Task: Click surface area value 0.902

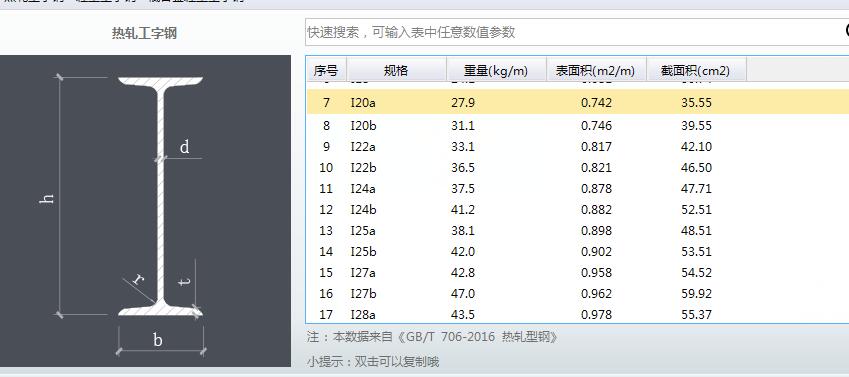Action: (x=597, y=252)
